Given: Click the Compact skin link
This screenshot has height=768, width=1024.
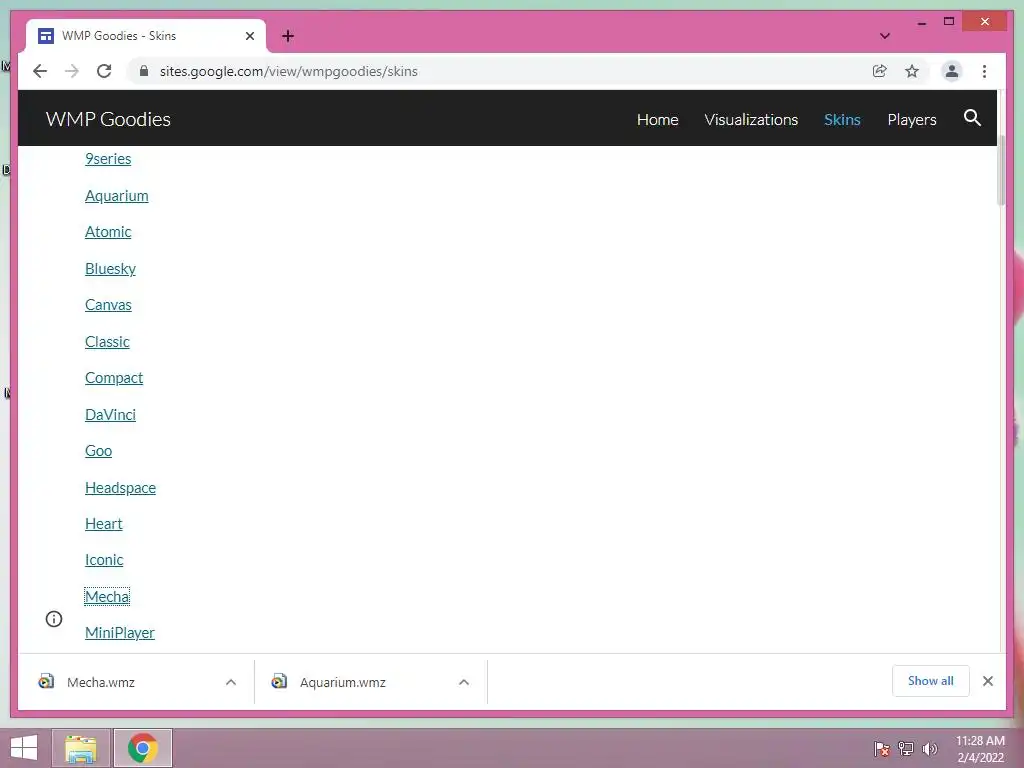Looking at the screenshot, I should pos(114,378).
